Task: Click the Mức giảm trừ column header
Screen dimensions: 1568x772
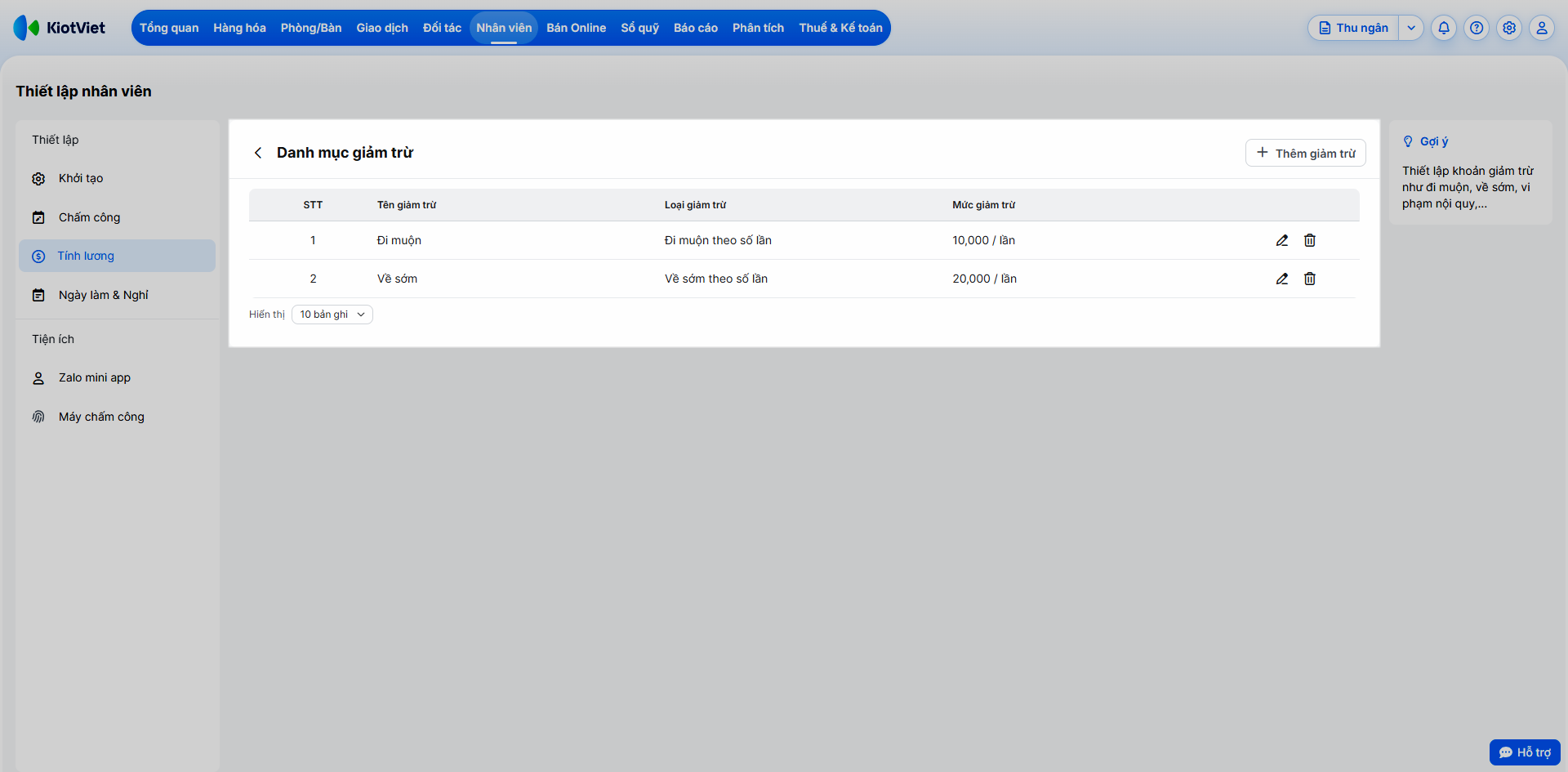Action: coord(983,205)
